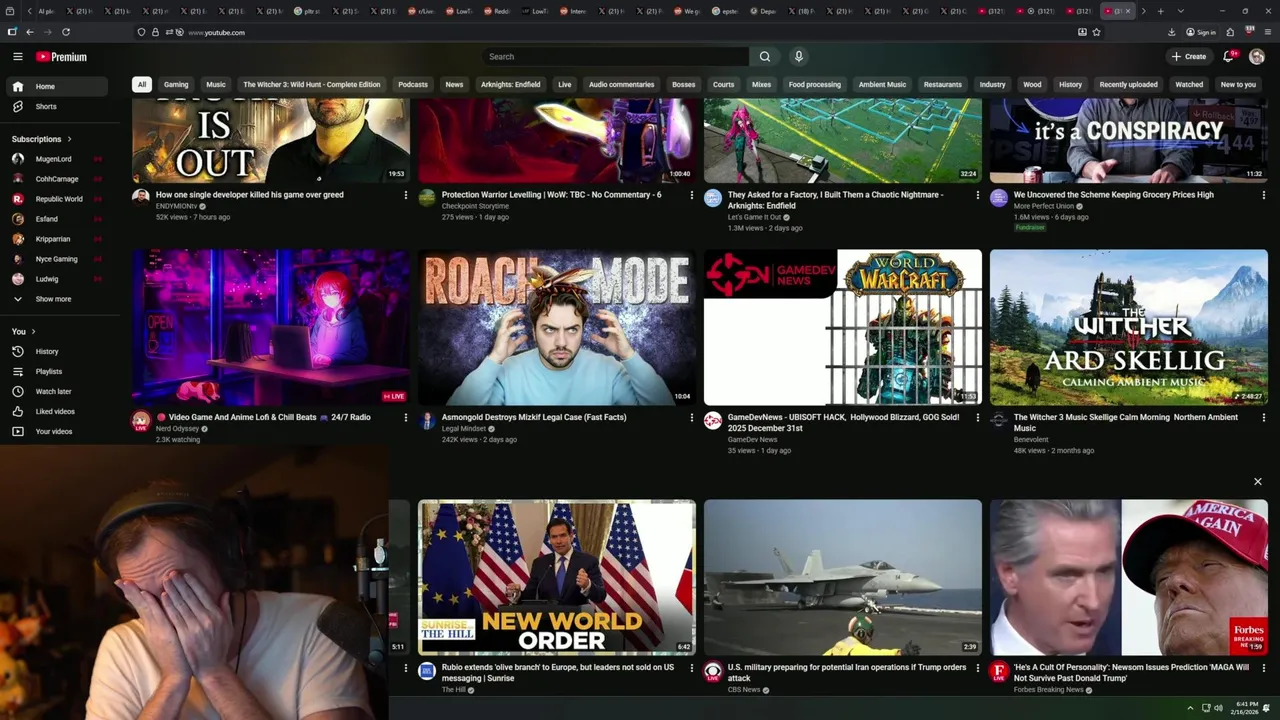Viewport: 1280px width, 720px height.
Task: Open the Create menu button
Action: [x=1189, y=57]
